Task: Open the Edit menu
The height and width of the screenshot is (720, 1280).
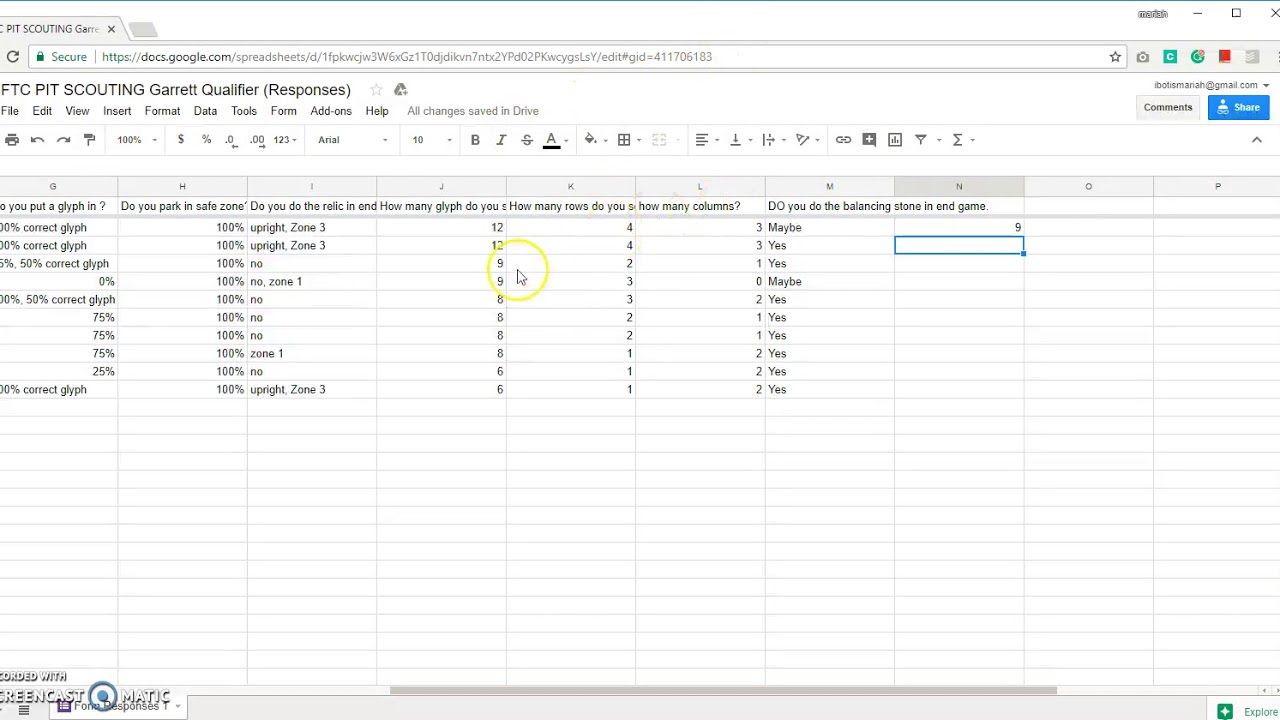Action: 42,111
